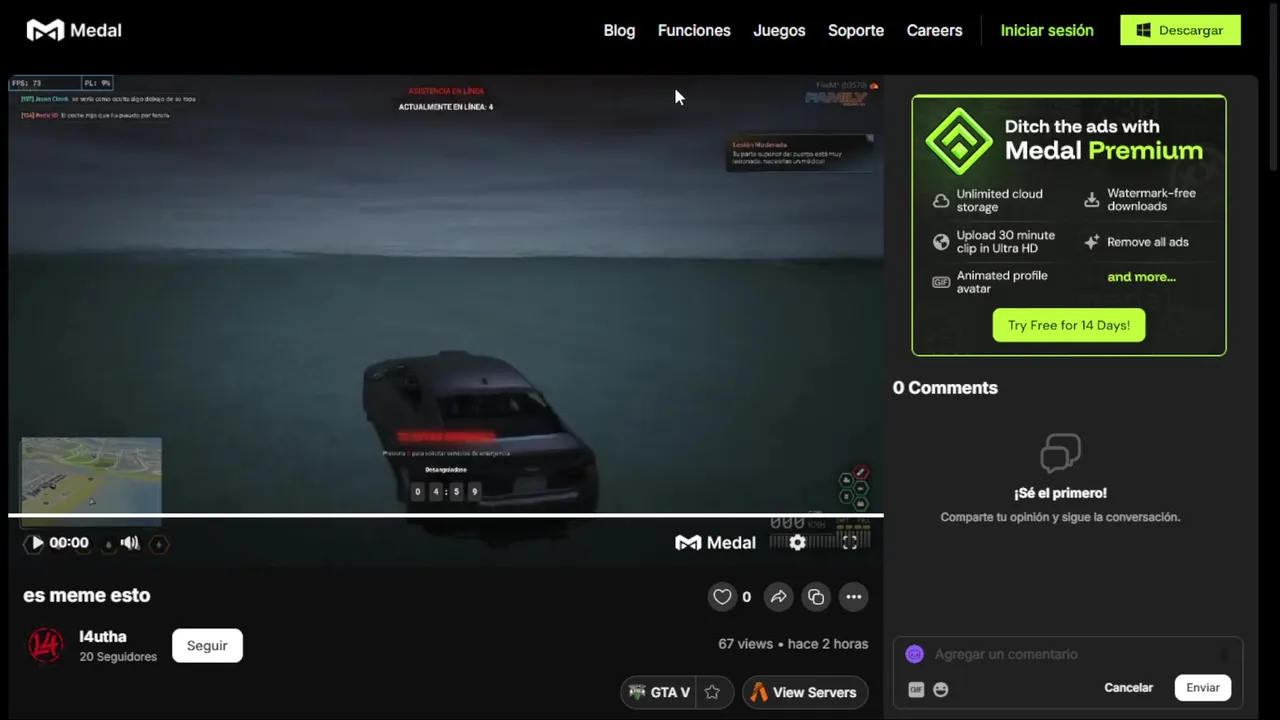Play the video clip

36,543
